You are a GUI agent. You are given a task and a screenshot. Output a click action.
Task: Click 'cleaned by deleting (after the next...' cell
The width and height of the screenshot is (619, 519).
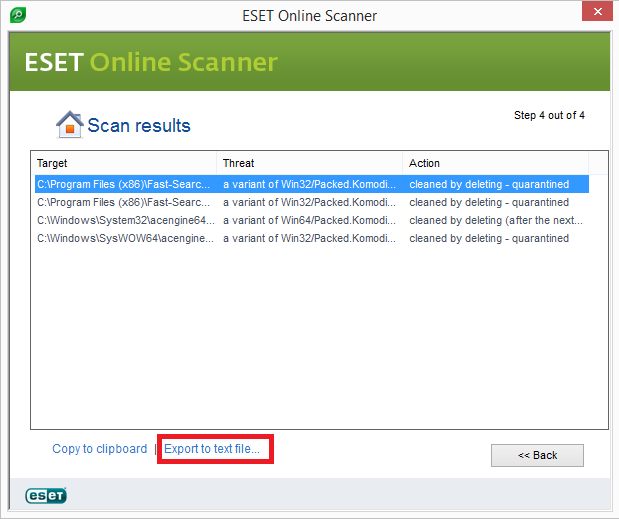[x=496, y=220]
